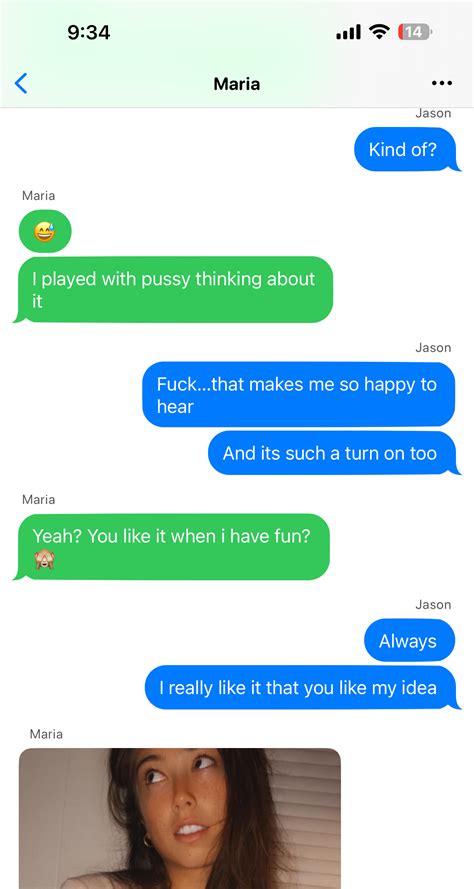The image size is (474, 889).
Task: Open Maria's contact details from title
Action: [236, 84]
